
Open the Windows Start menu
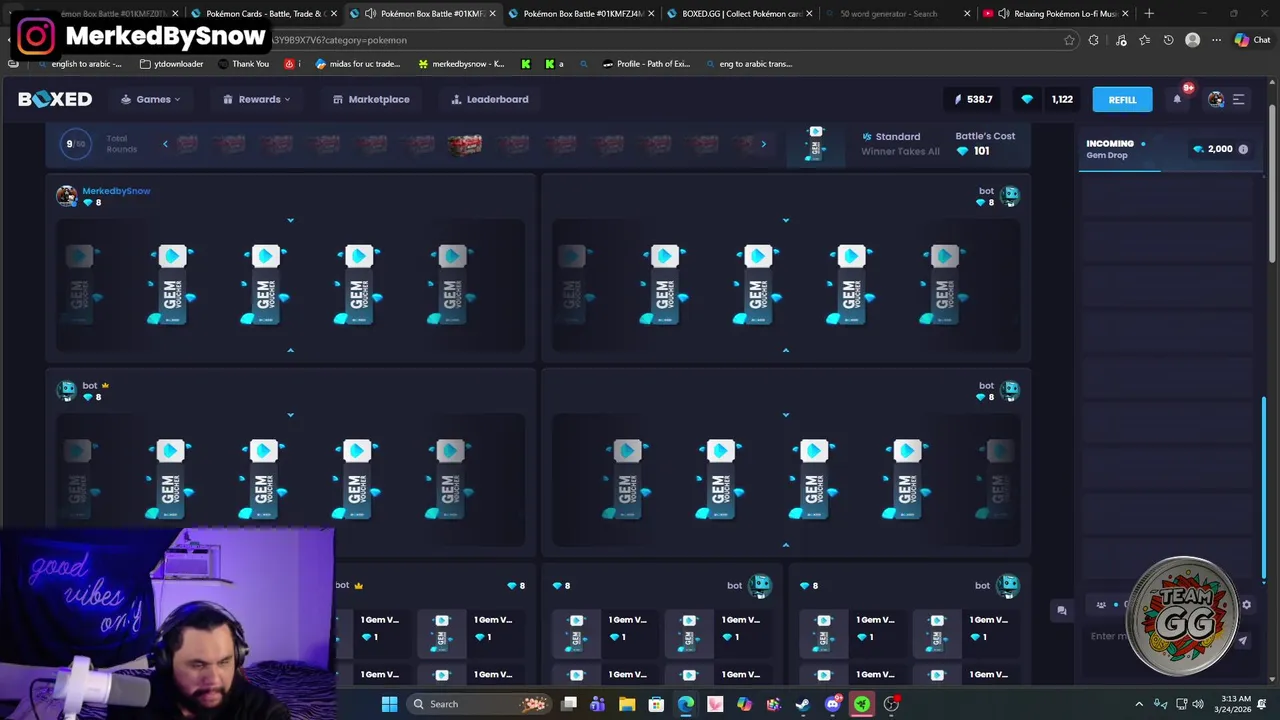[389, 704]
